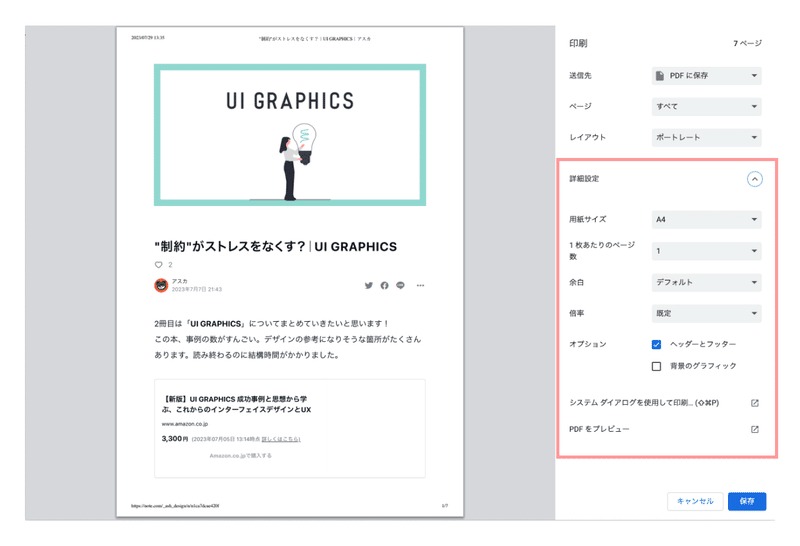Click the アスカ author avatar
The width and height of the screenshot is (800, 546).
(161, 285)
